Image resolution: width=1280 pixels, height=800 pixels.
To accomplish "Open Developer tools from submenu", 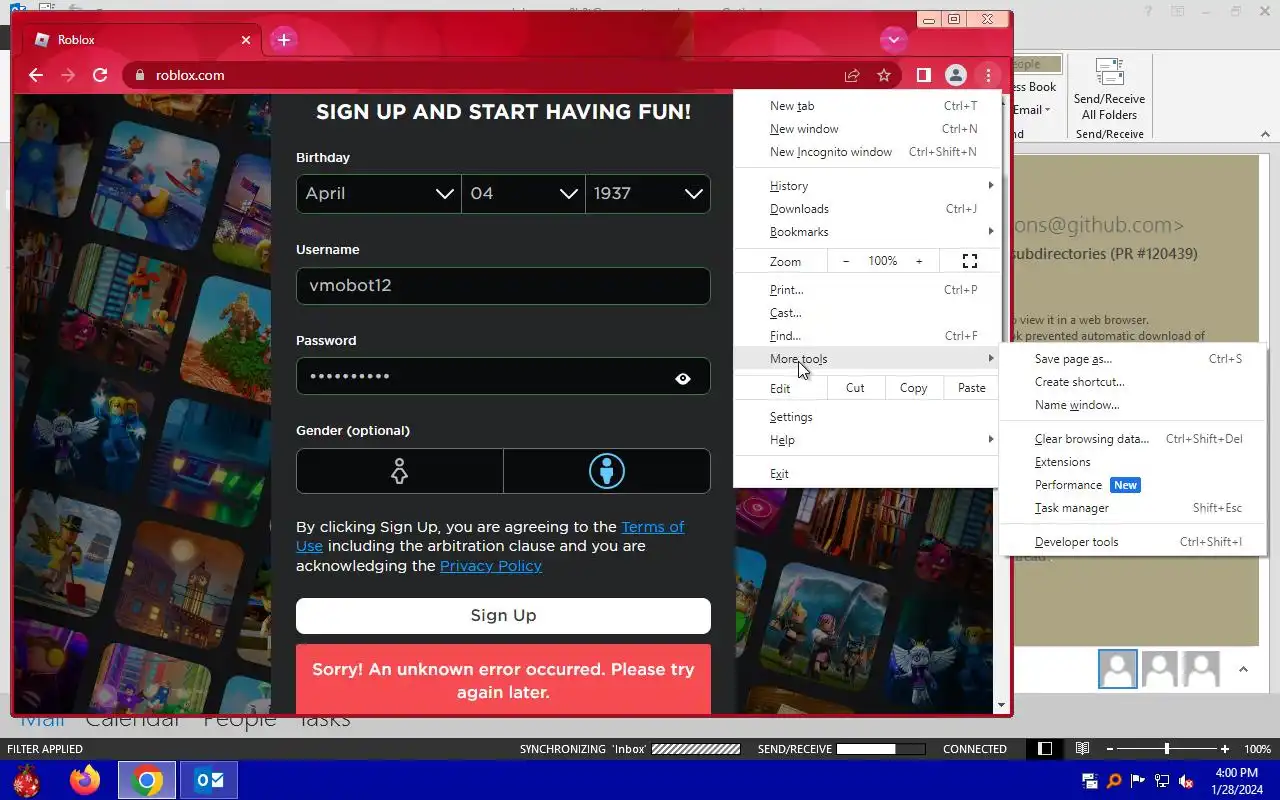I will tap(1133, 542).
